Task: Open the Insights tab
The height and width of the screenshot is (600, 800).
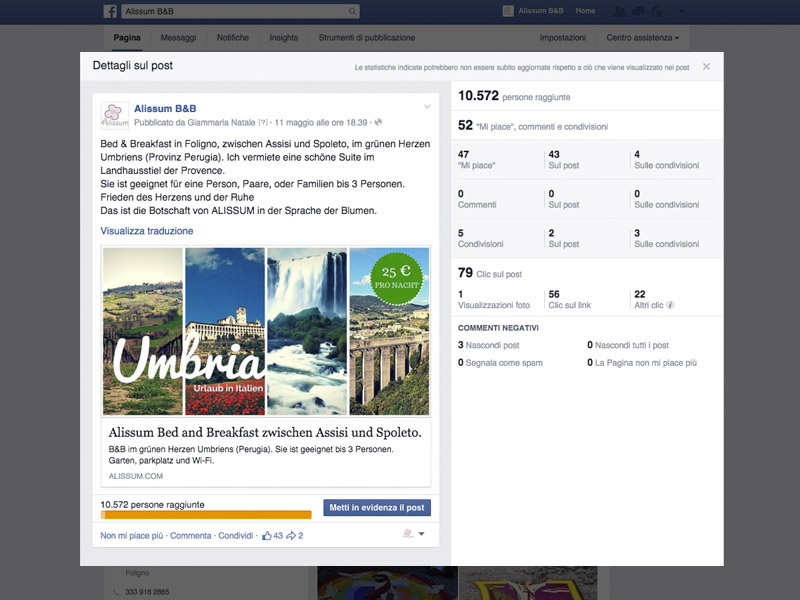Action: [284, 38]
